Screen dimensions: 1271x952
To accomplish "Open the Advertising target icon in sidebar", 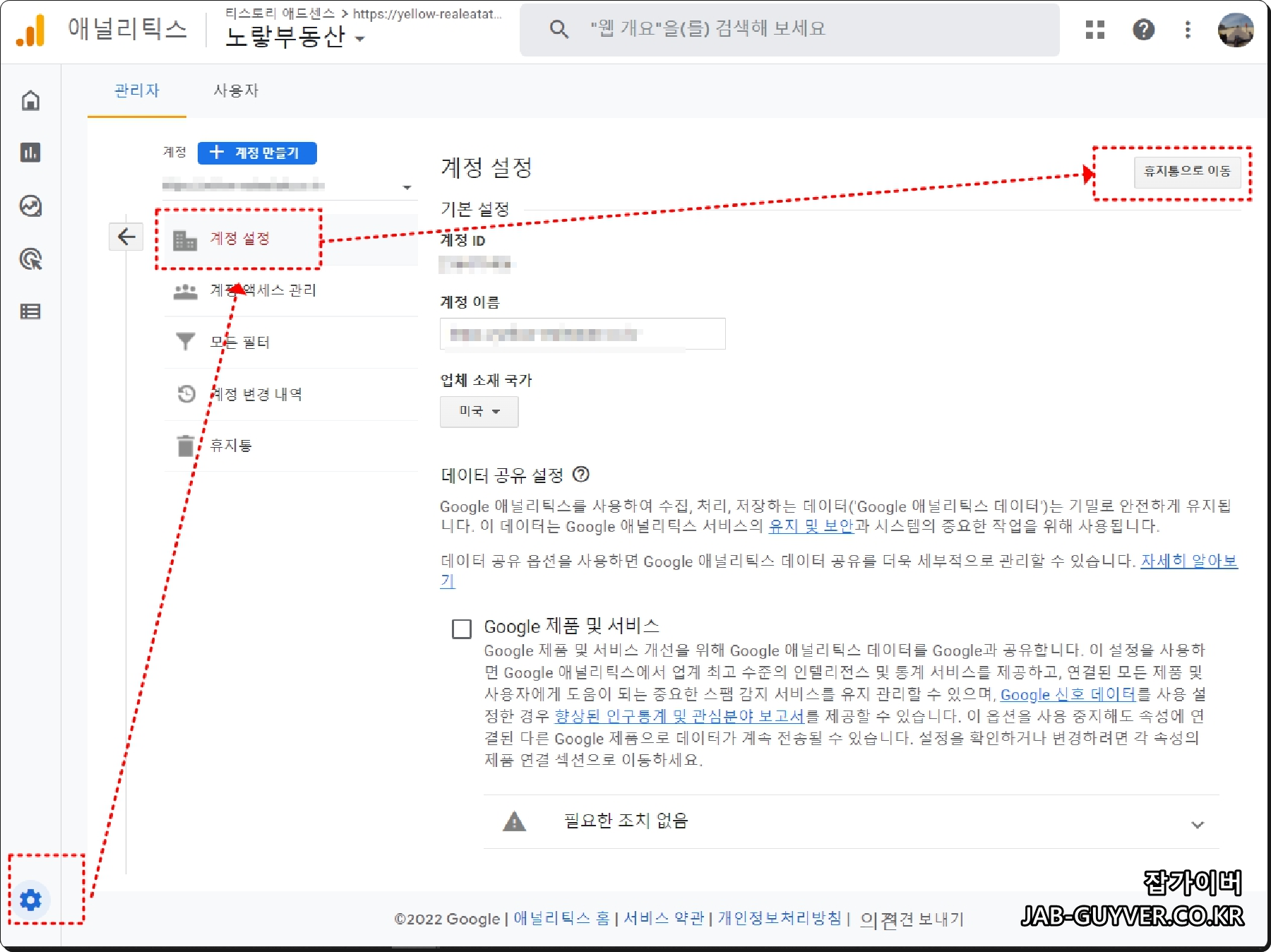I will click(x=30, y=259).
